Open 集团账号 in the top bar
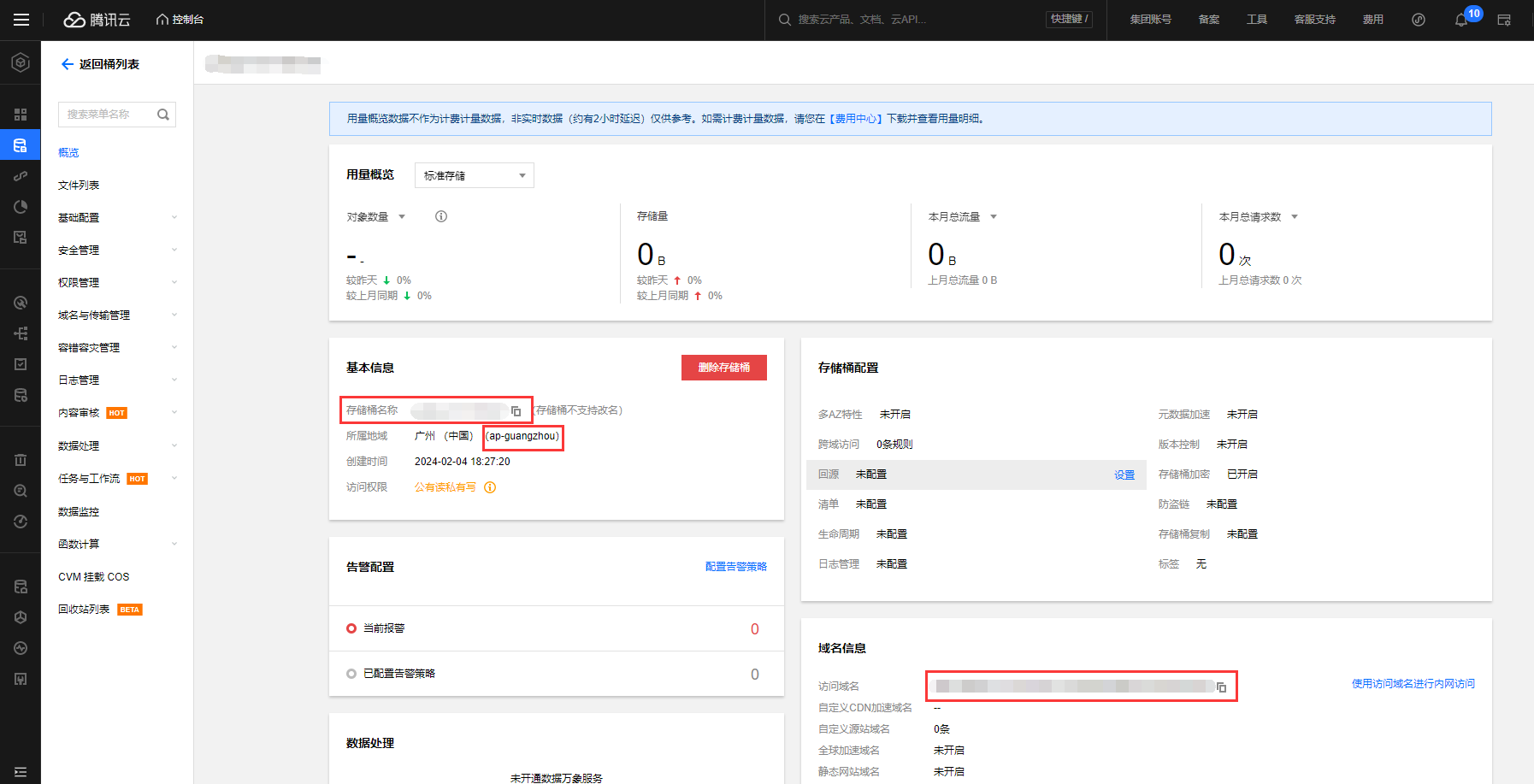 pyautogui.click(x=1151, y=20)
